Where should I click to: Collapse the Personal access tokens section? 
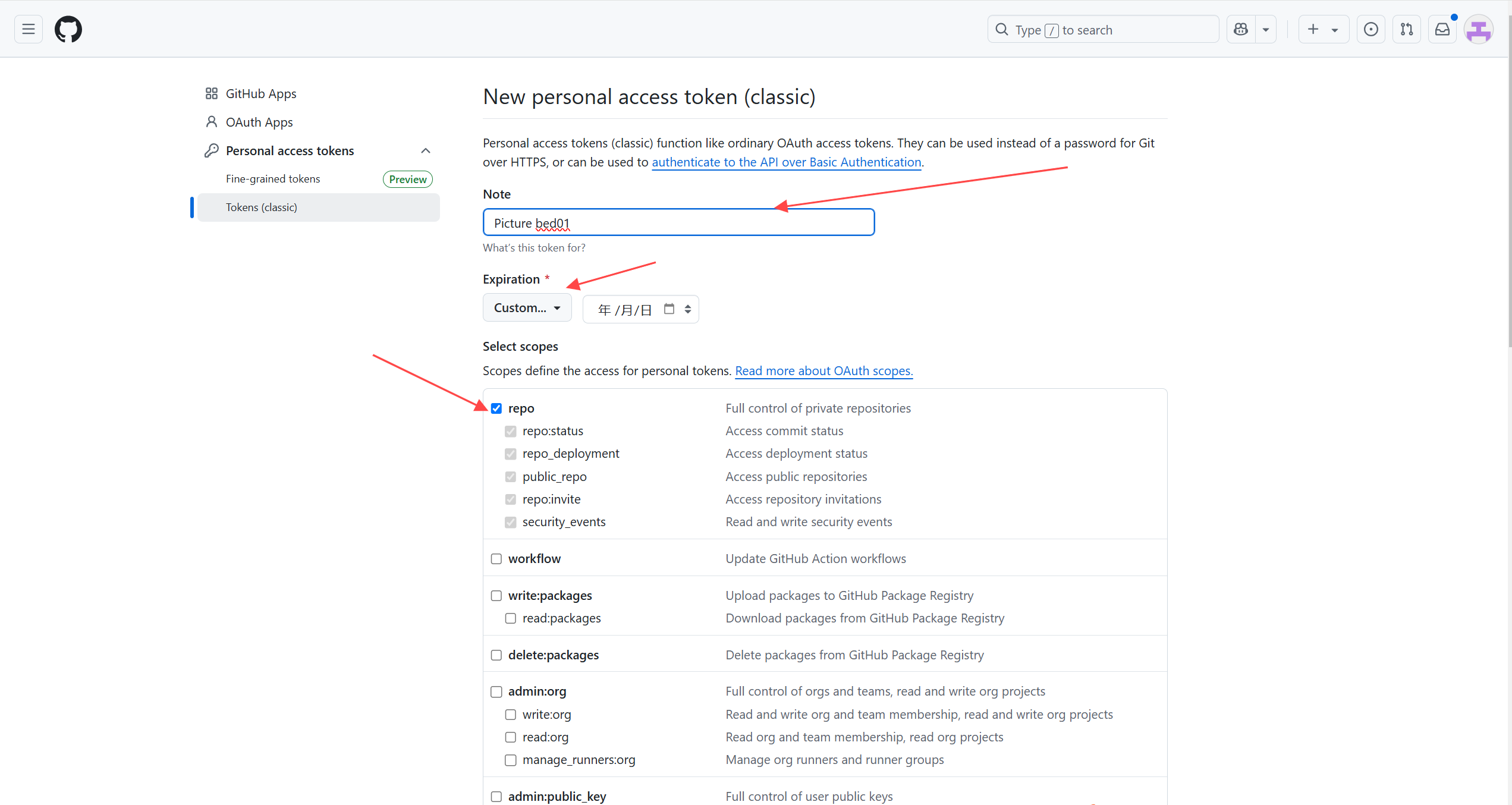(426, 151)
